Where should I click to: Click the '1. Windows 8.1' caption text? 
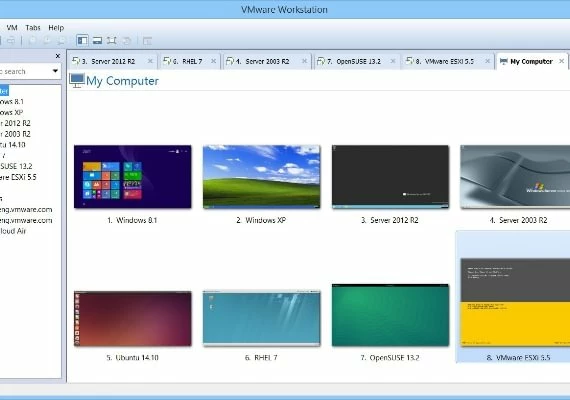(132, 220)
